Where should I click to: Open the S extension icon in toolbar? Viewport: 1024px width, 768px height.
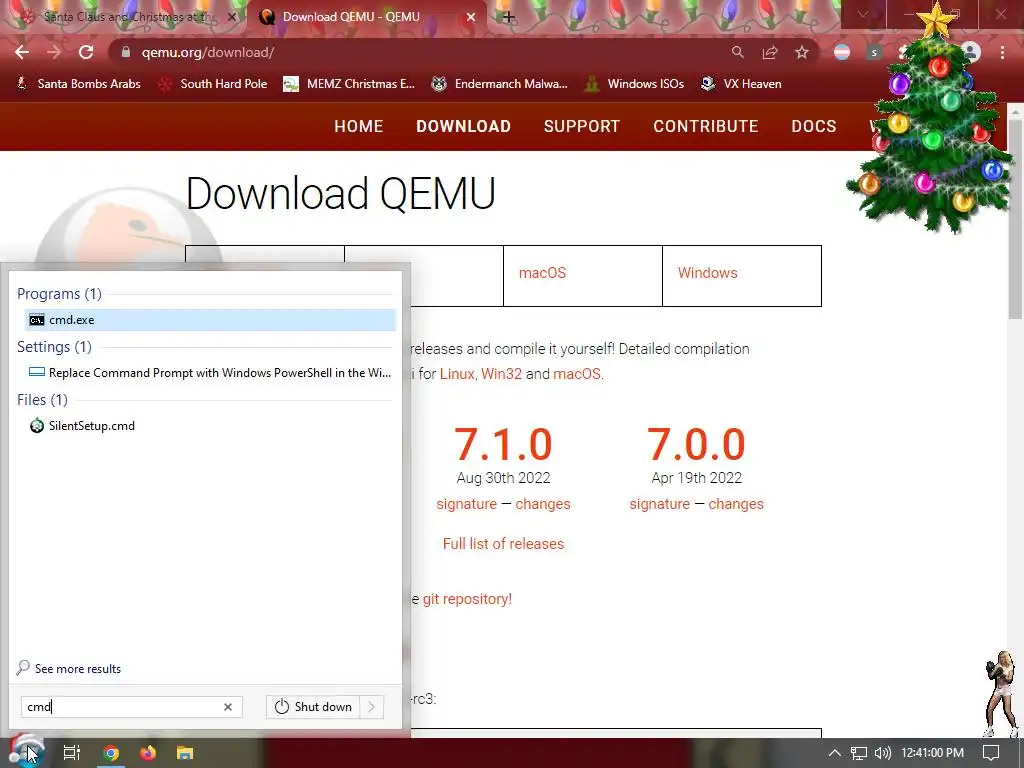coord(874,52)
